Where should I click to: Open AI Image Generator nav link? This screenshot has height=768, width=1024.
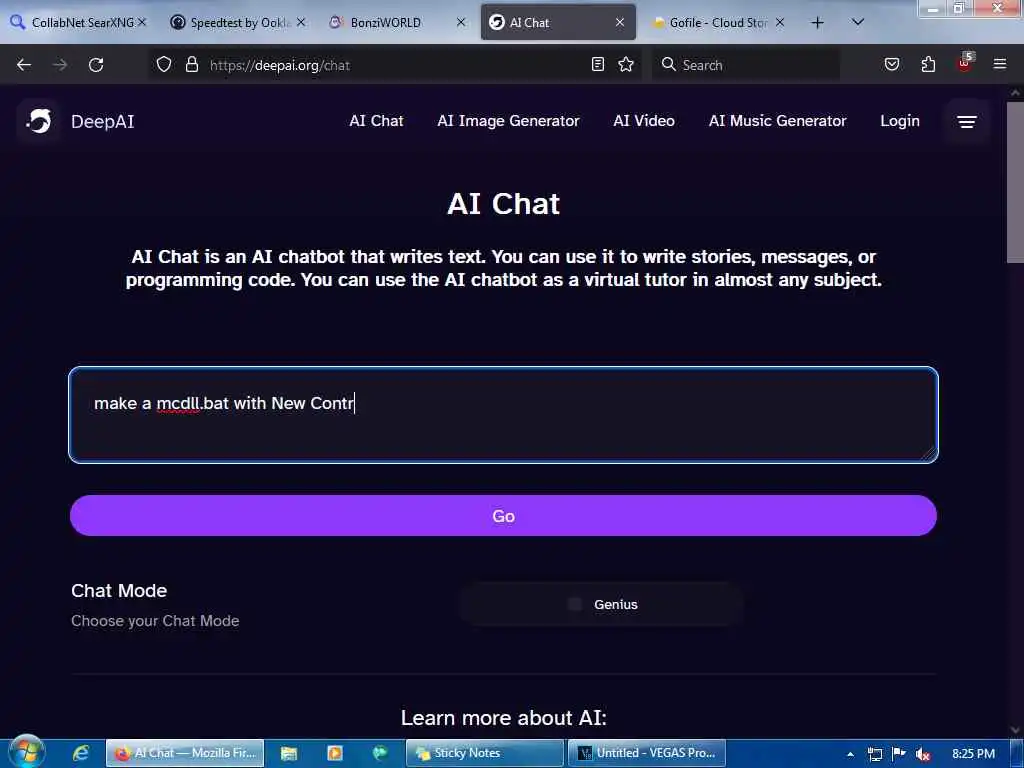pos(508,121)
